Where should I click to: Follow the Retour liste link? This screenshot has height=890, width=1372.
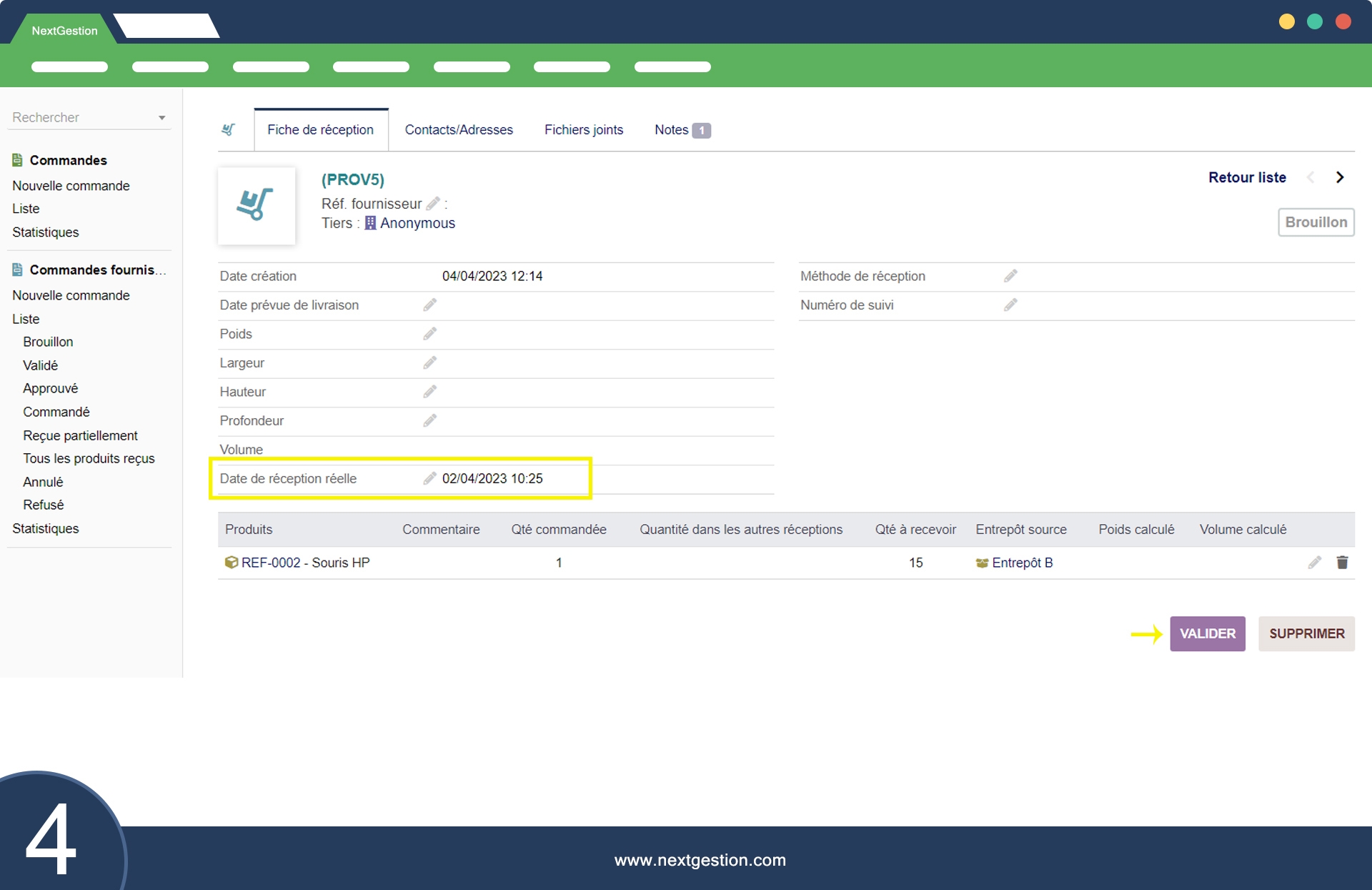coord(1246,177)
